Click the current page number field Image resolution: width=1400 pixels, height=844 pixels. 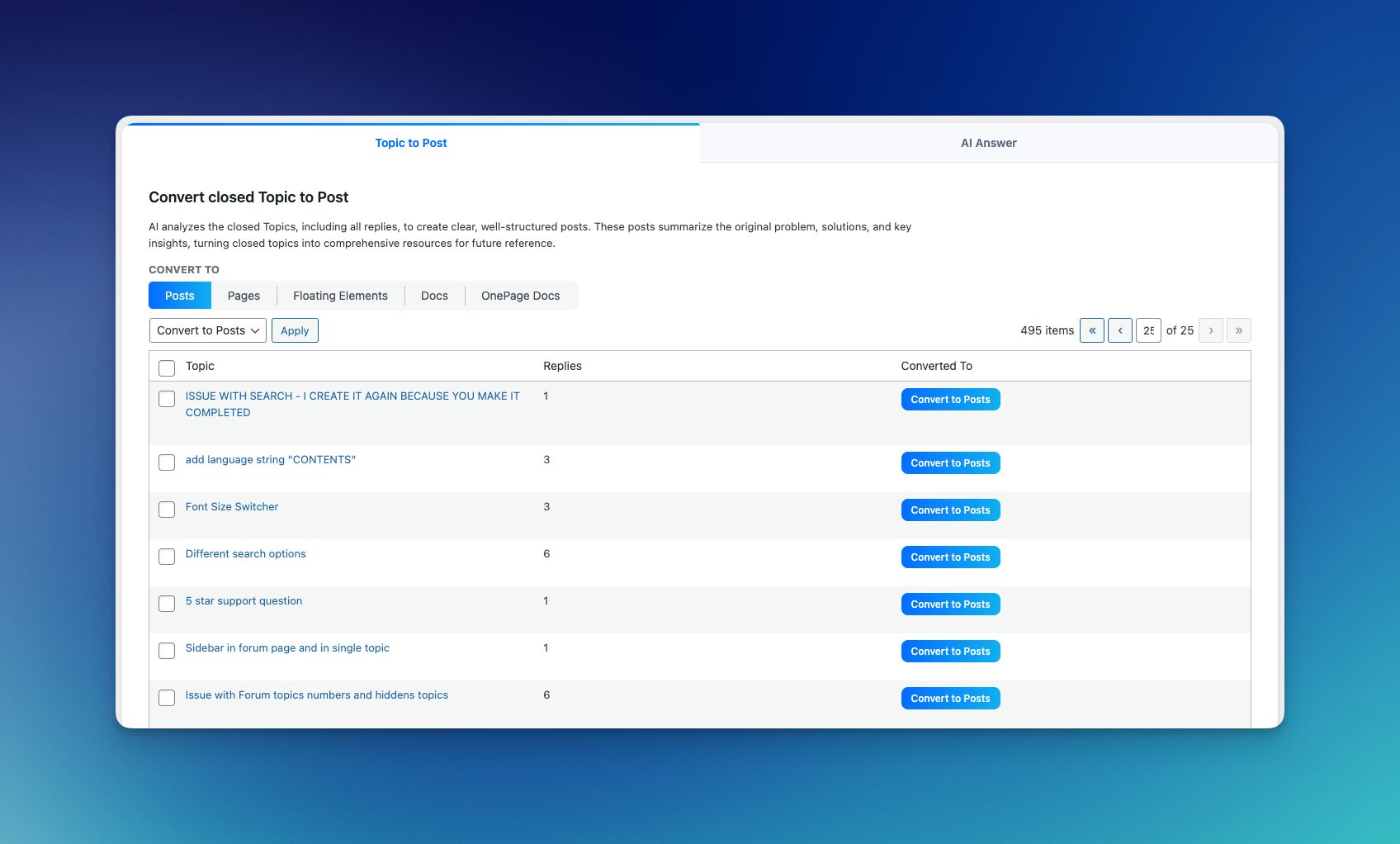point(1148,330)
